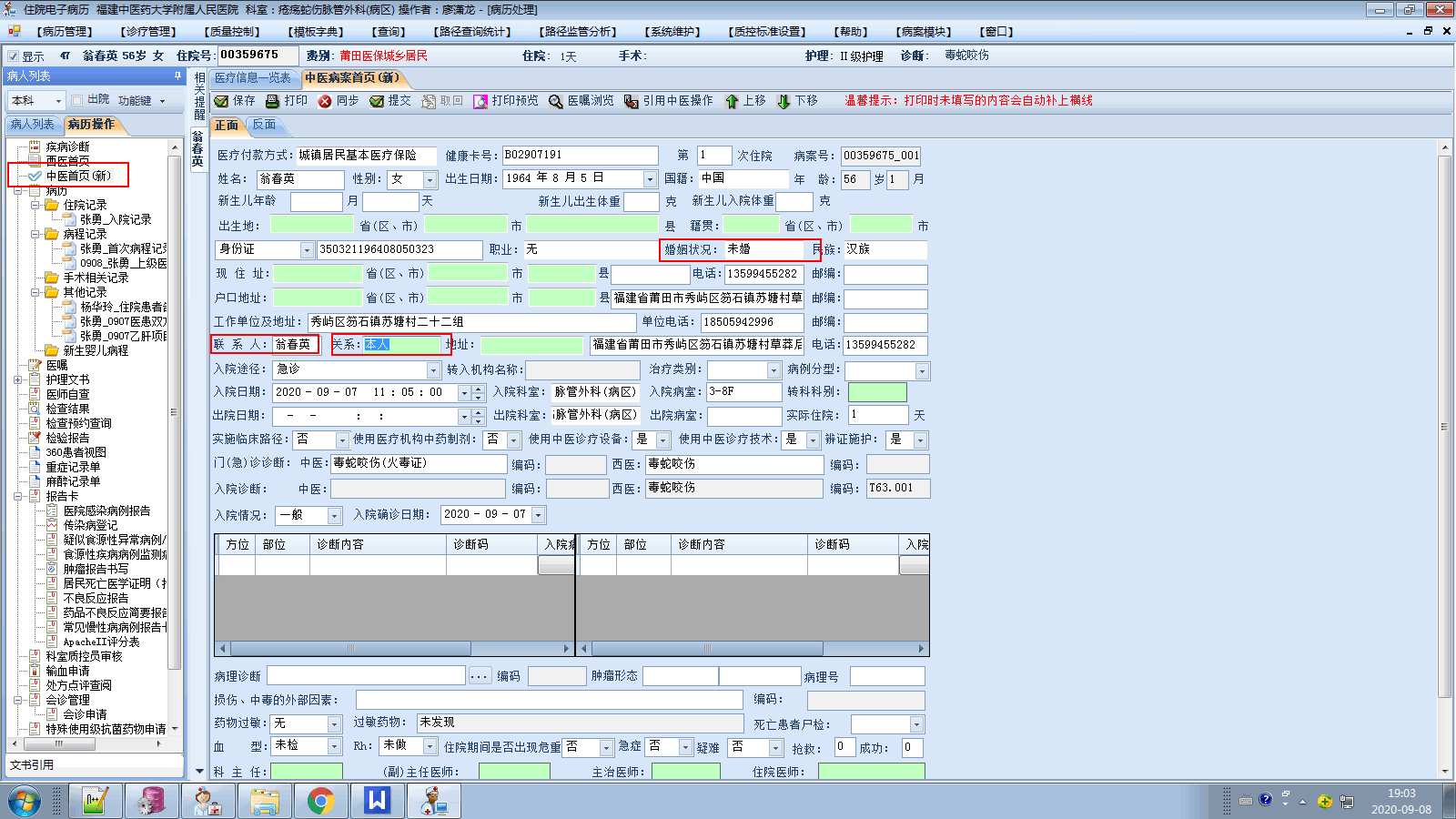Open 360患者视图 in the tree
This screenshot has height=819, width=1456.
[x=76, y=452]
